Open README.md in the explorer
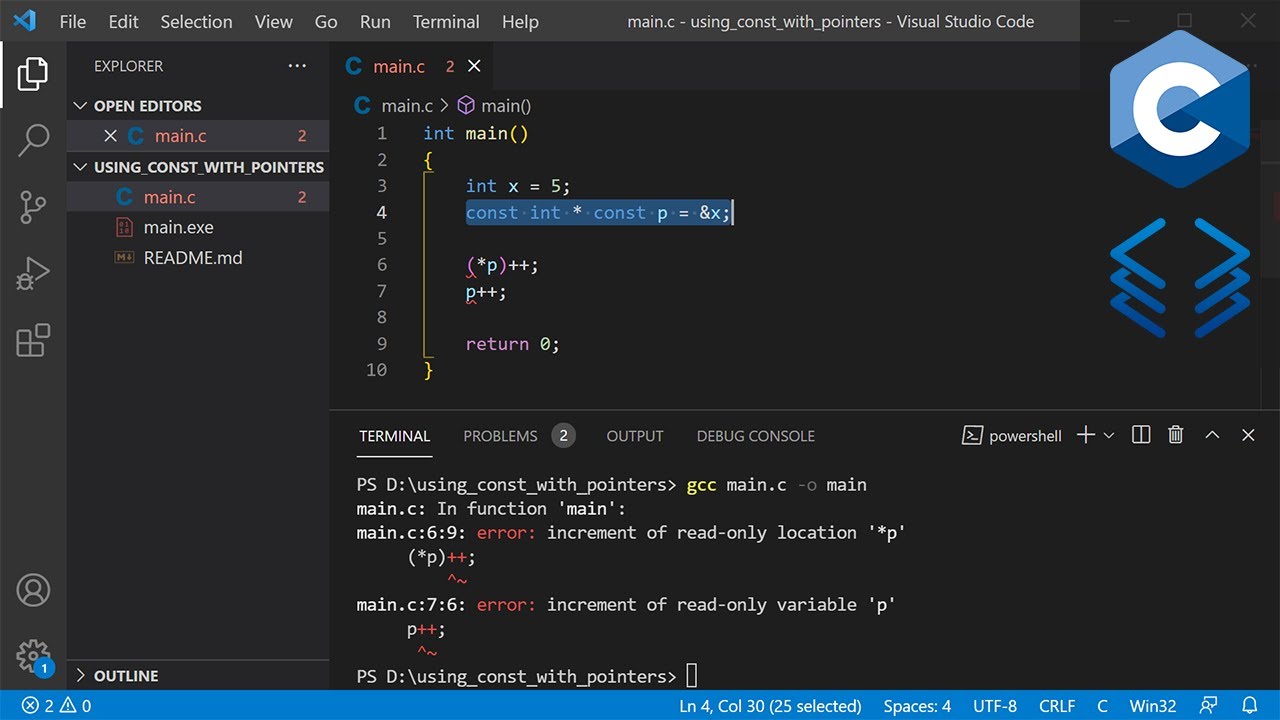1280x720 pixels. (193, 258)
